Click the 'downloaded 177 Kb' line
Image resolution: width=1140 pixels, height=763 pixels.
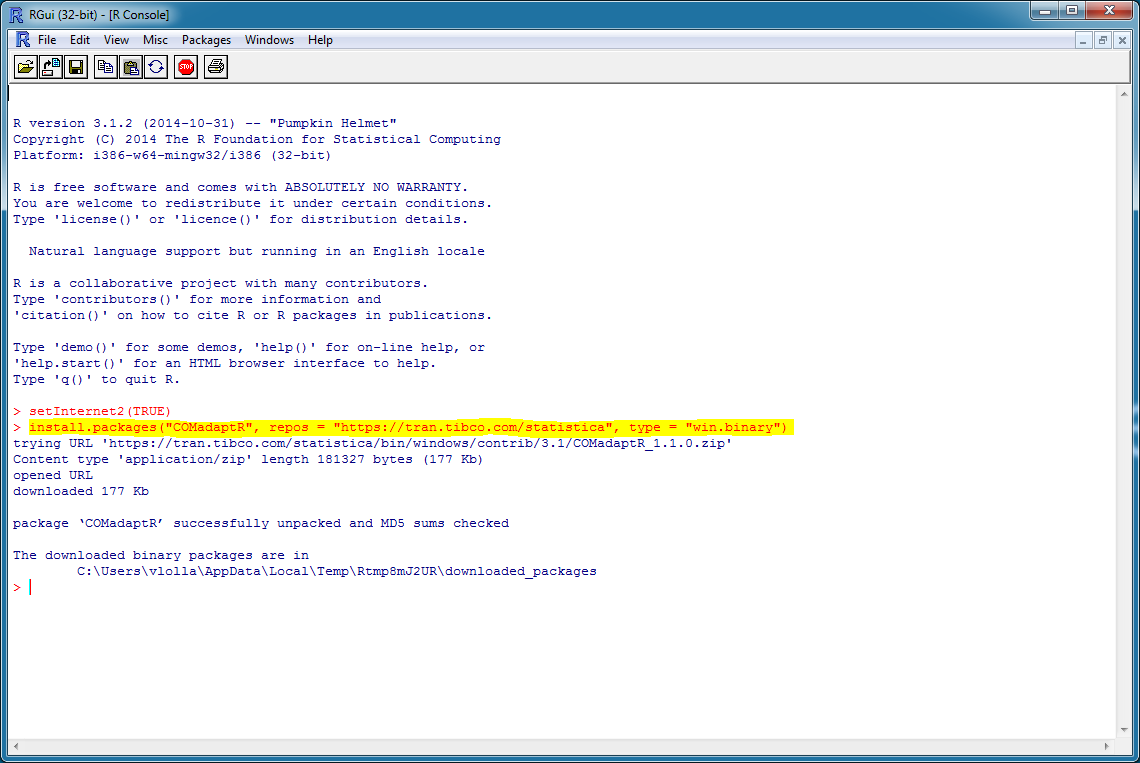[81, 492]
